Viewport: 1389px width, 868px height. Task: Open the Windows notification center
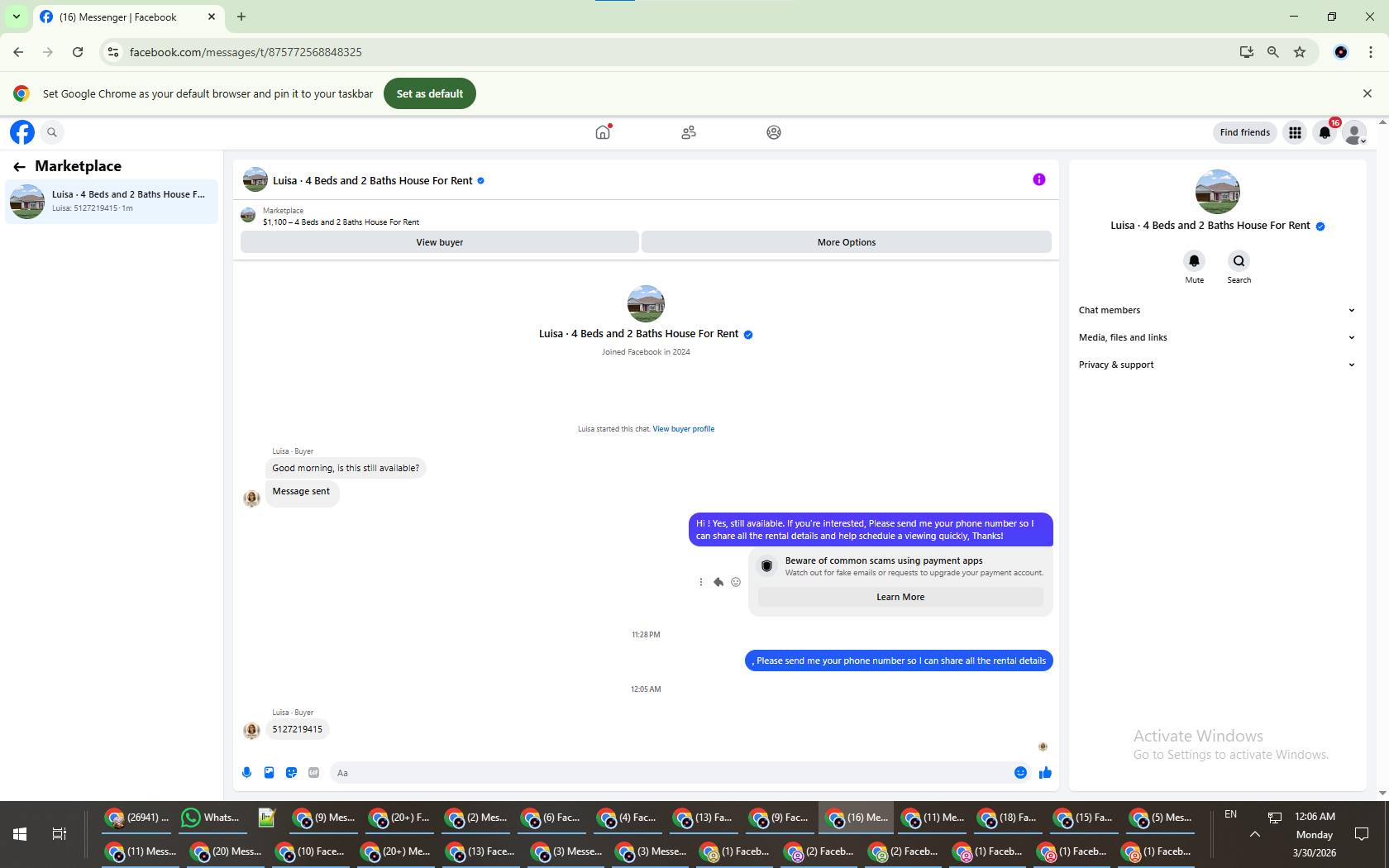pos(1362,834)
